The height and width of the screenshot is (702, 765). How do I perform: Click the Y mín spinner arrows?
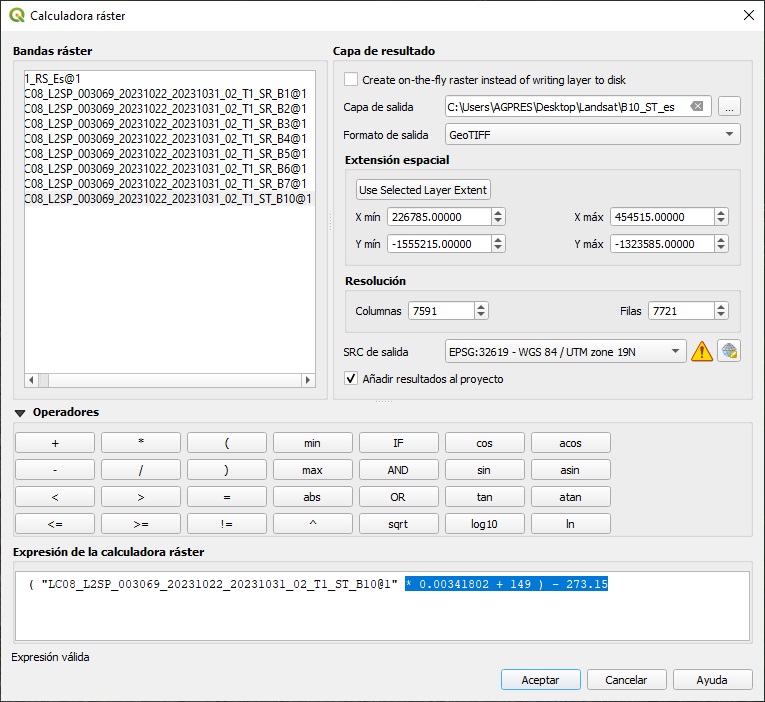tap(498, 243)
